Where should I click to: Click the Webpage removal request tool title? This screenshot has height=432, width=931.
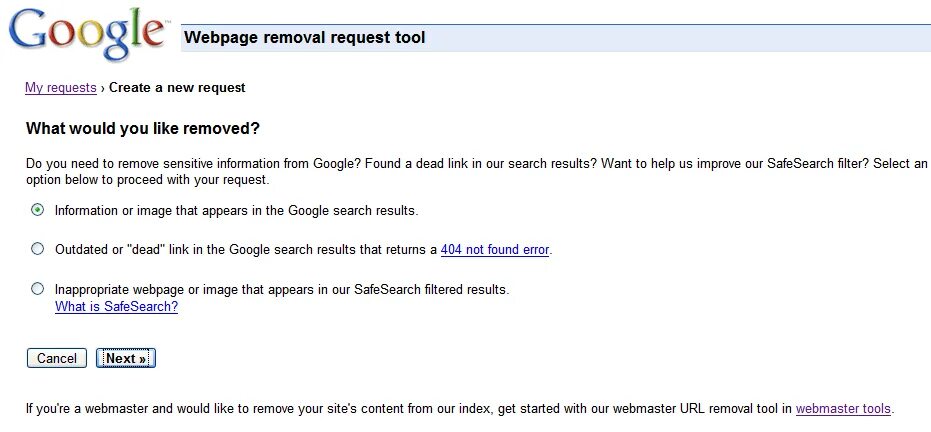tap(305, 38)
